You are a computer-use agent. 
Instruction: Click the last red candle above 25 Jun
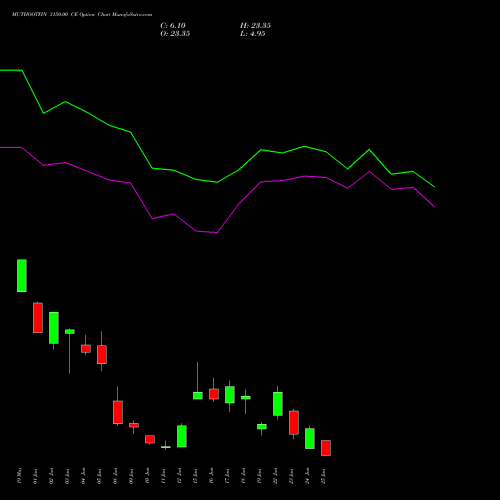(x=326, y=448)
